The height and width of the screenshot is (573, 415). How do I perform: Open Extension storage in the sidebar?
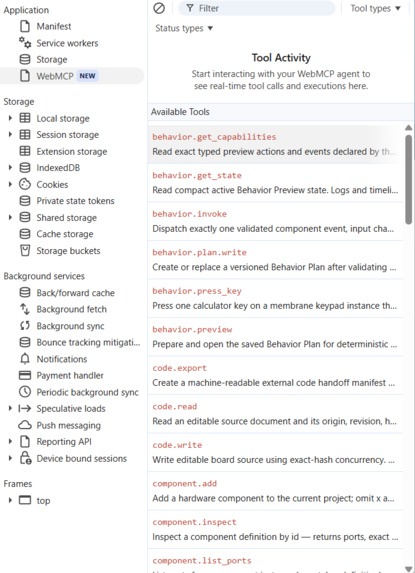(72, 151)
